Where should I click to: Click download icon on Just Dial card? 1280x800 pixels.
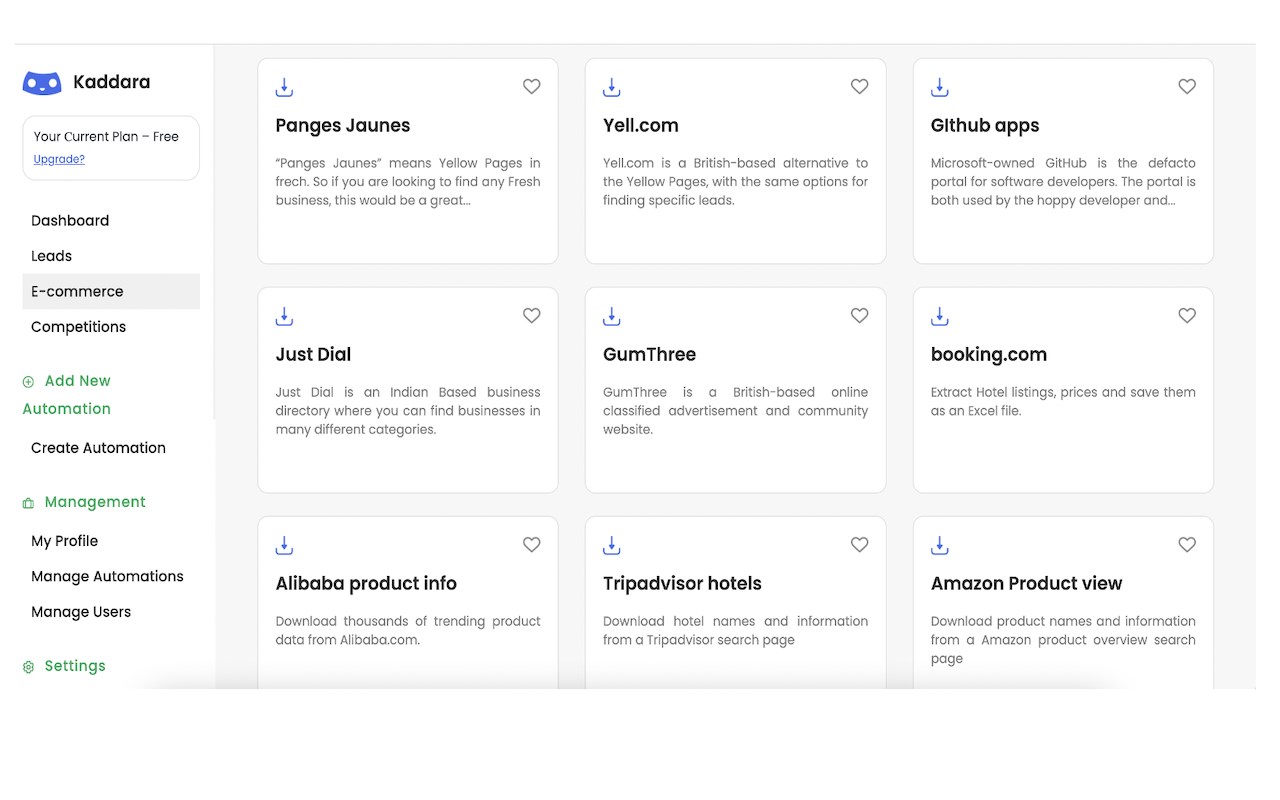pyautogui.click(x=284, y=317)
